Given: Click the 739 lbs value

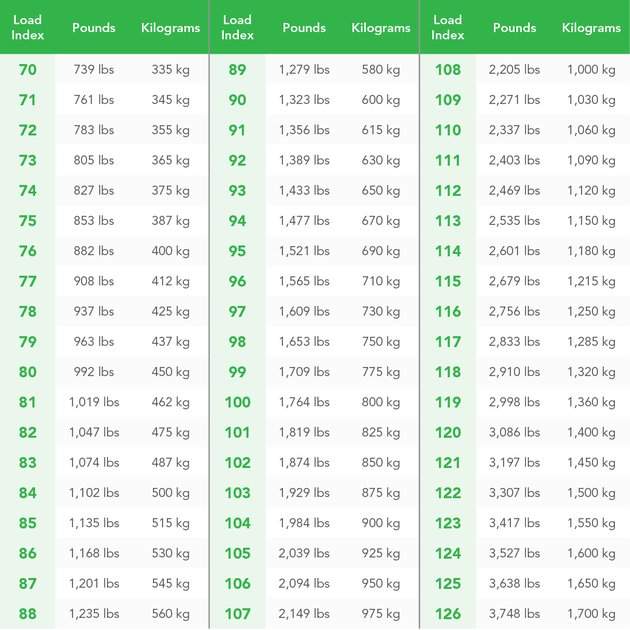Looking at the screenshot, I should [94, 70].
